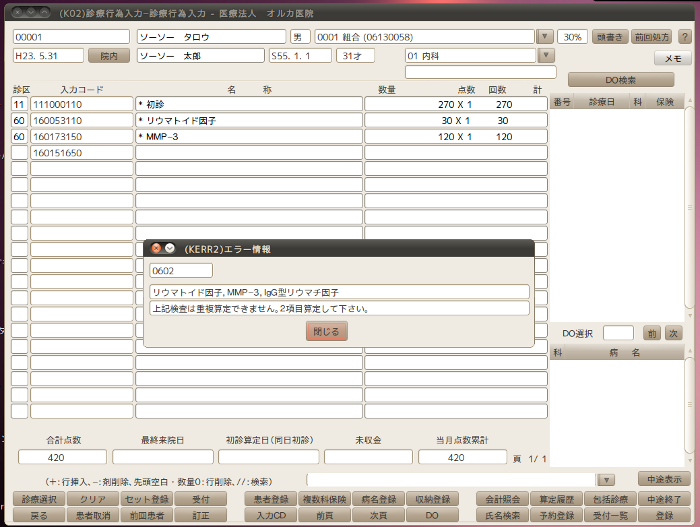Image resolution: width=700 pixels, height=527 pixels.
Task: Open the dropdown arrow beside 中途表示
Action: tap(606, 480)
